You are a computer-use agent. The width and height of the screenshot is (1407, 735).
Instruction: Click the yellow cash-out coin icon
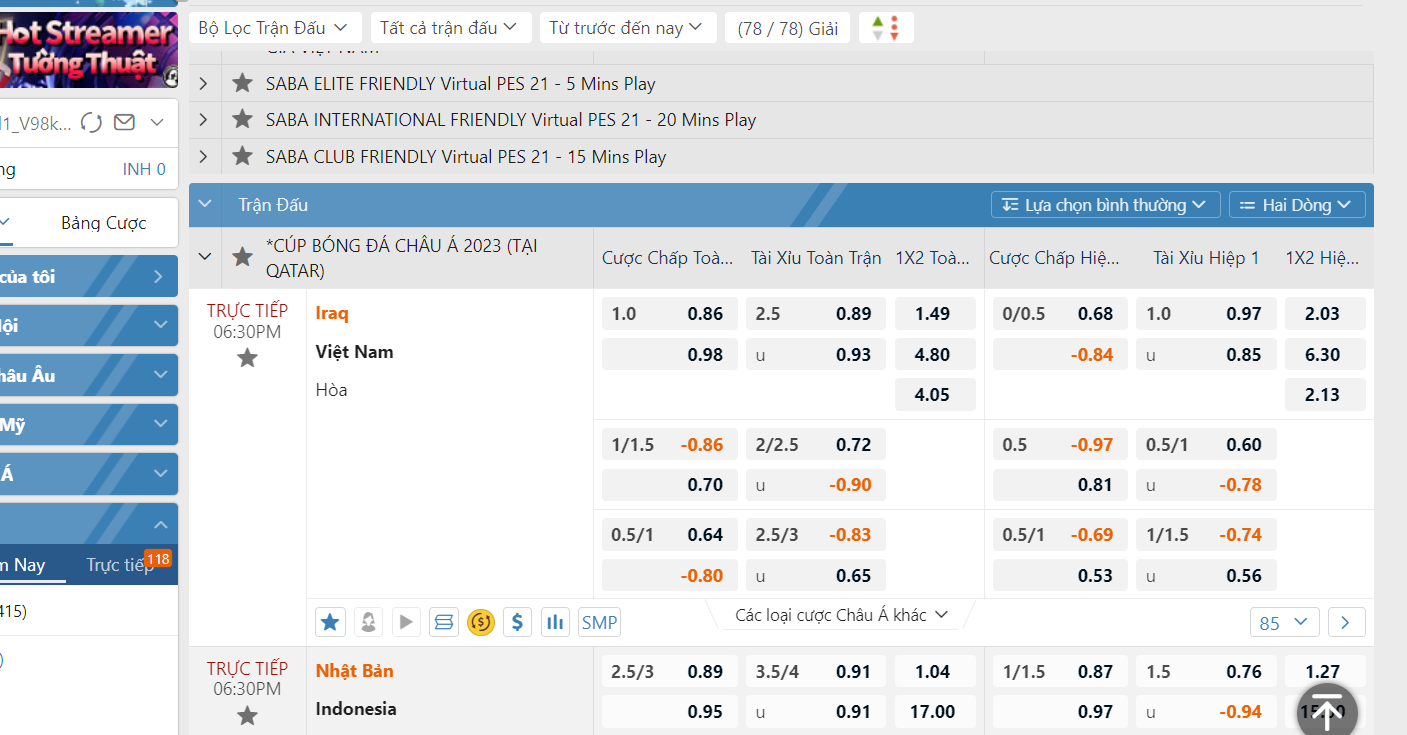tap(480, 621)
